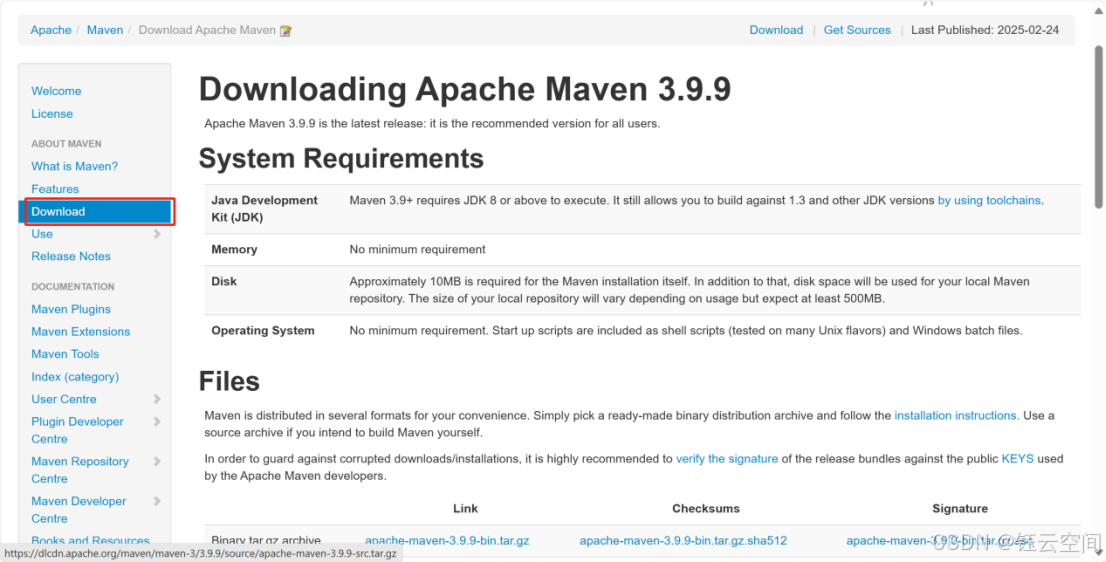Click the 'System Requirements' heading

(341, 159)
